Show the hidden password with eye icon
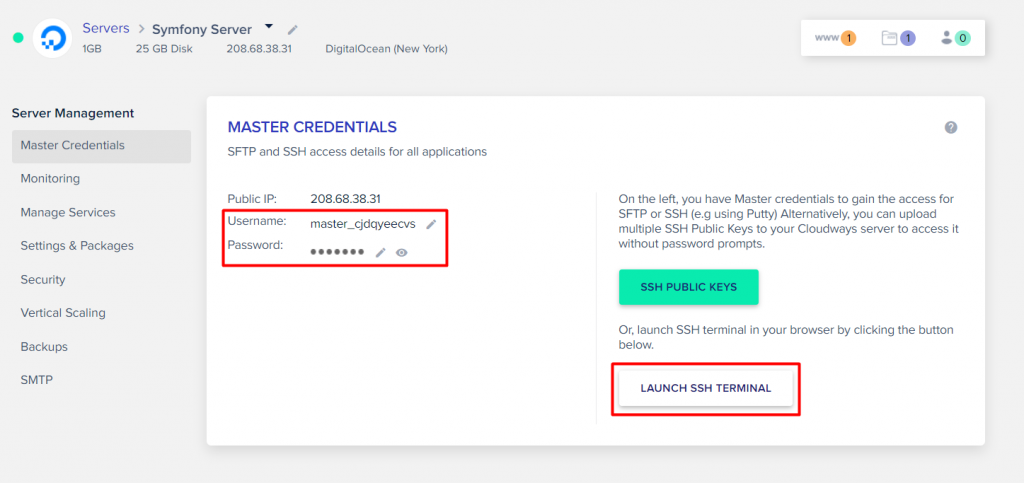1024x483 pixels. coord(401,253)
